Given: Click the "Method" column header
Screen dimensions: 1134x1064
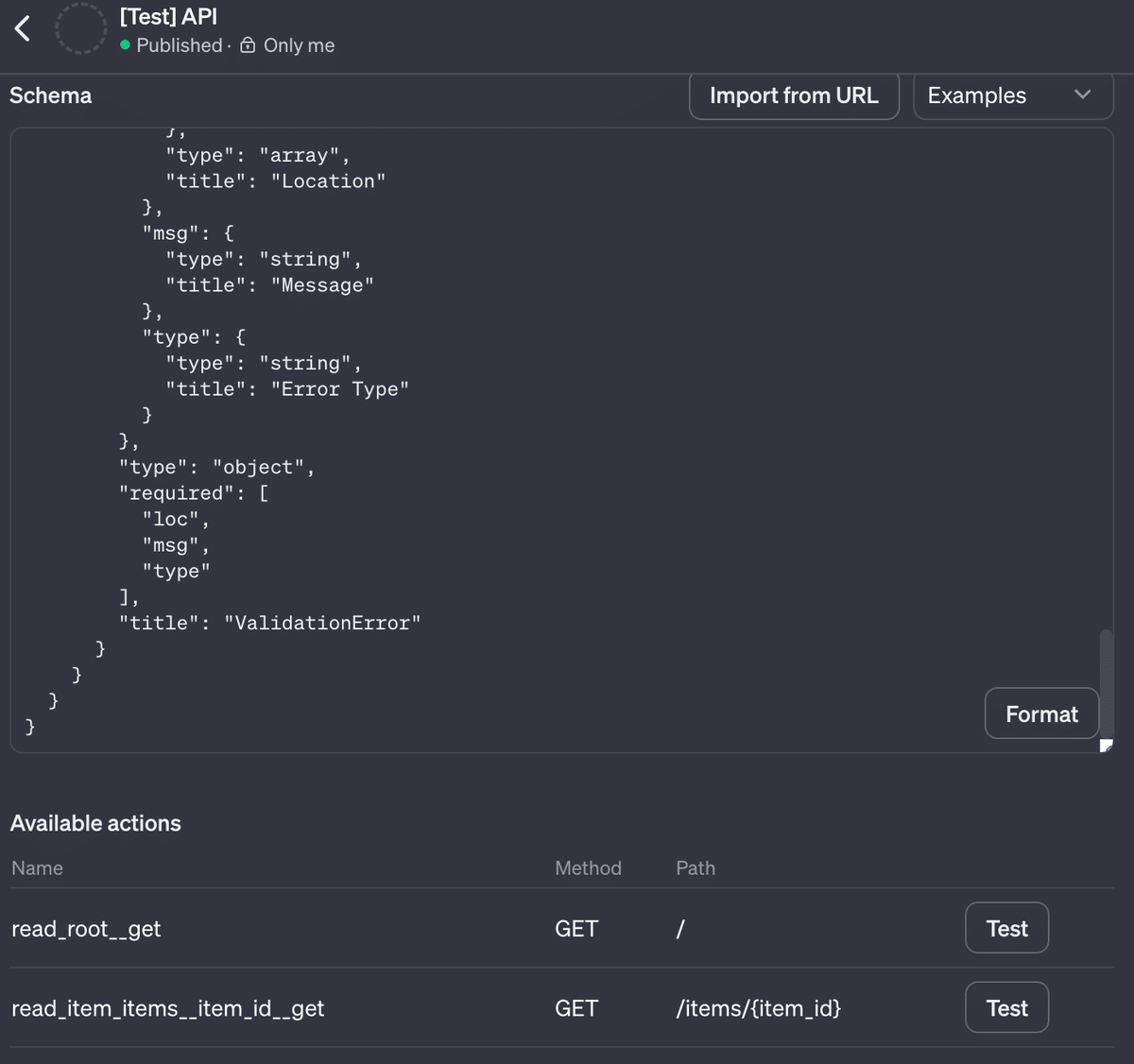Looking at the screenshot, I should coord(588,867).
